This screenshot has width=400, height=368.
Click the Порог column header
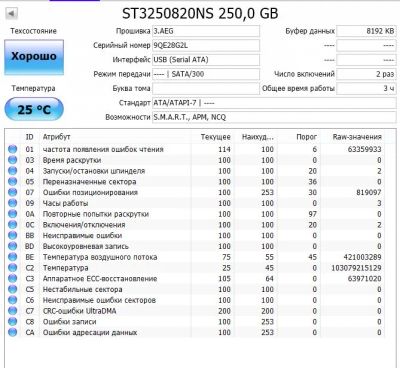306,137
